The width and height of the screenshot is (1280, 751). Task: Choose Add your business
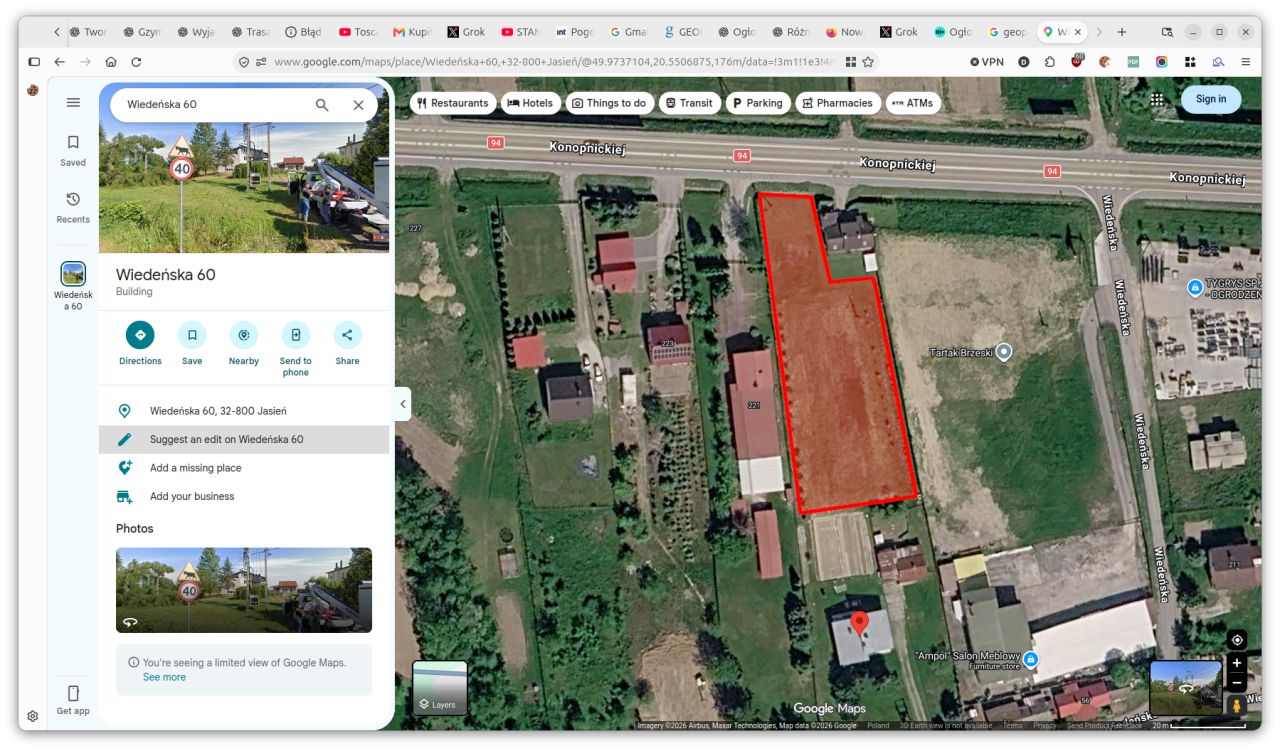pos(244,496)
